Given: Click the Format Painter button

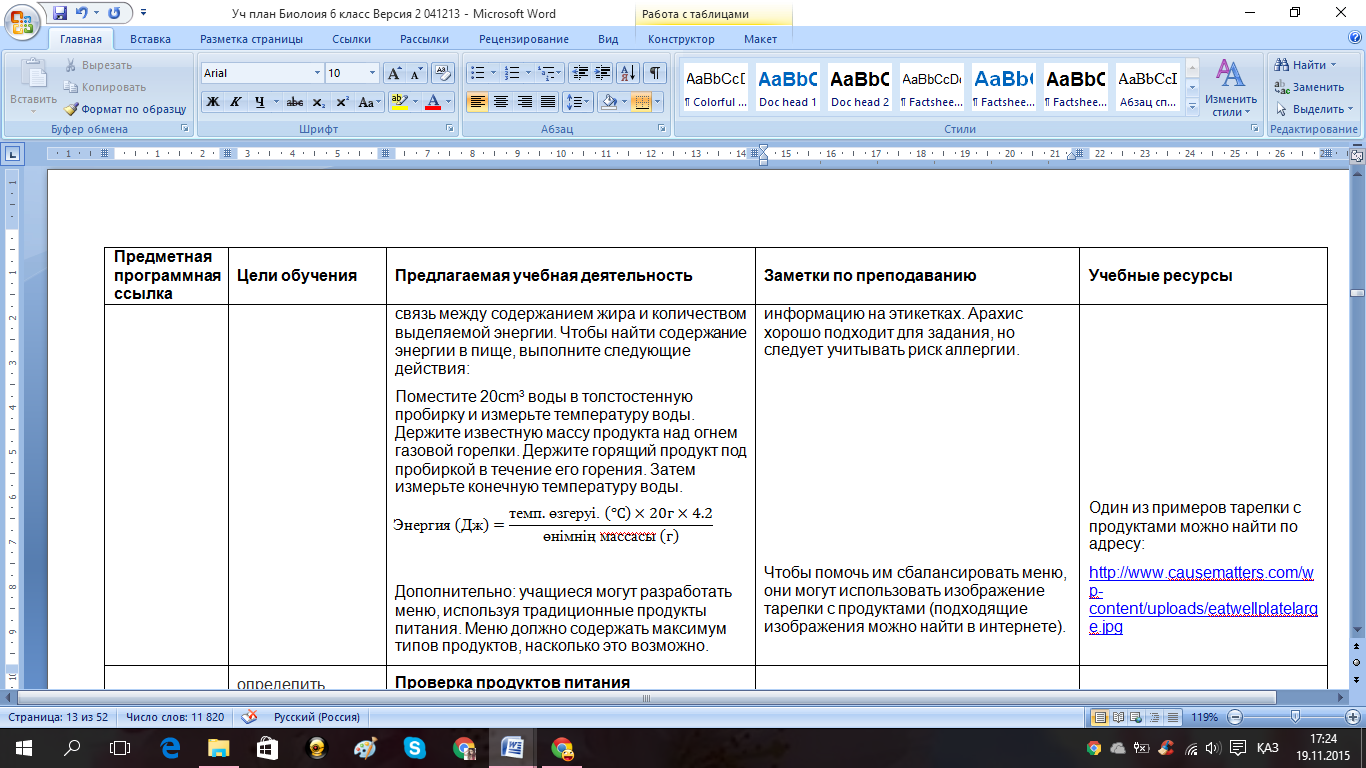Looking at the screenshot, I should (x=125, y=109).
